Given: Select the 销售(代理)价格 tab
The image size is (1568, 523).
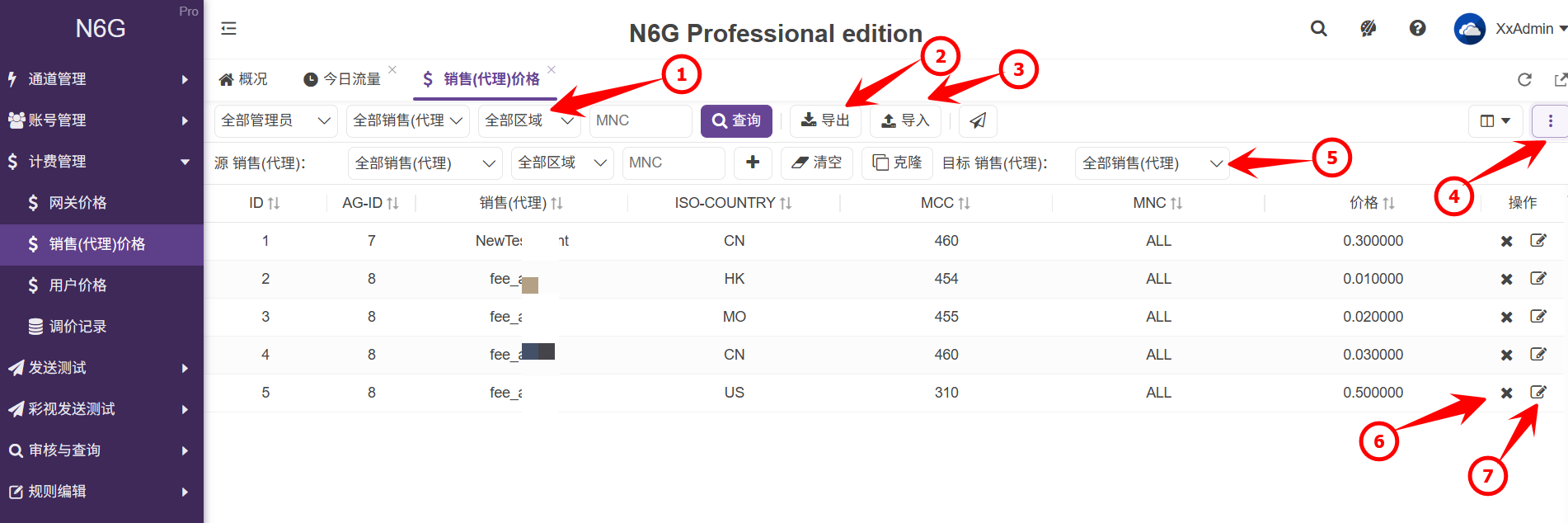Looking at the screenshot, I should (x=481, y=79).
